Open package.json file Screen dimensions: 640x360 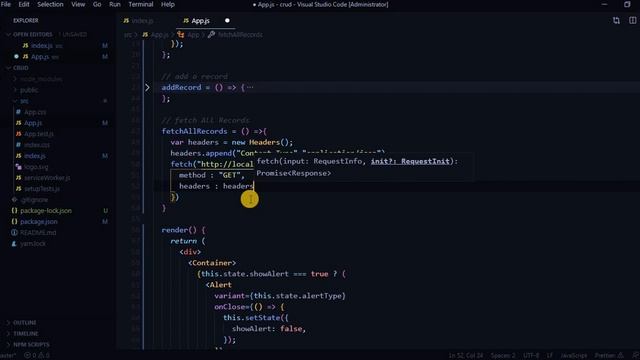39,222
